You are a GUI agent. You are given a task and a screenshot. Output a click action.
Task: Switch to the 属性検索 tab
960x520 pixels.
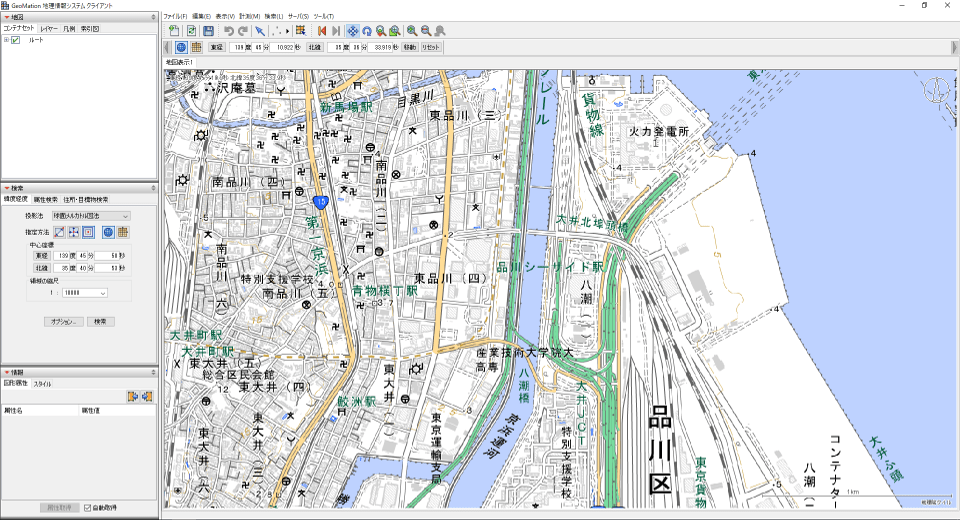tap(45, 199)
